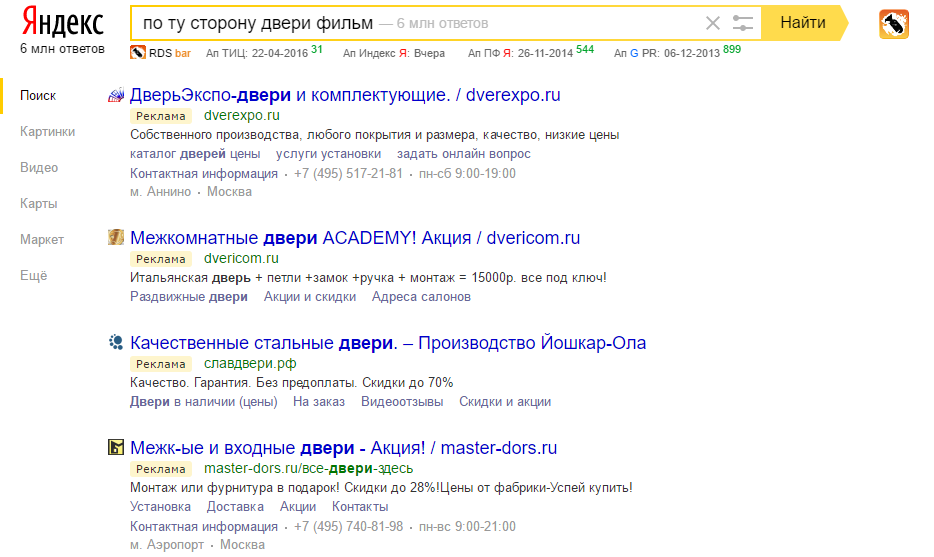The height and width of the screenshot is (557, 934).
Task: Click the Ап Индекс Я: Вчера indicator
Action: 394,53
